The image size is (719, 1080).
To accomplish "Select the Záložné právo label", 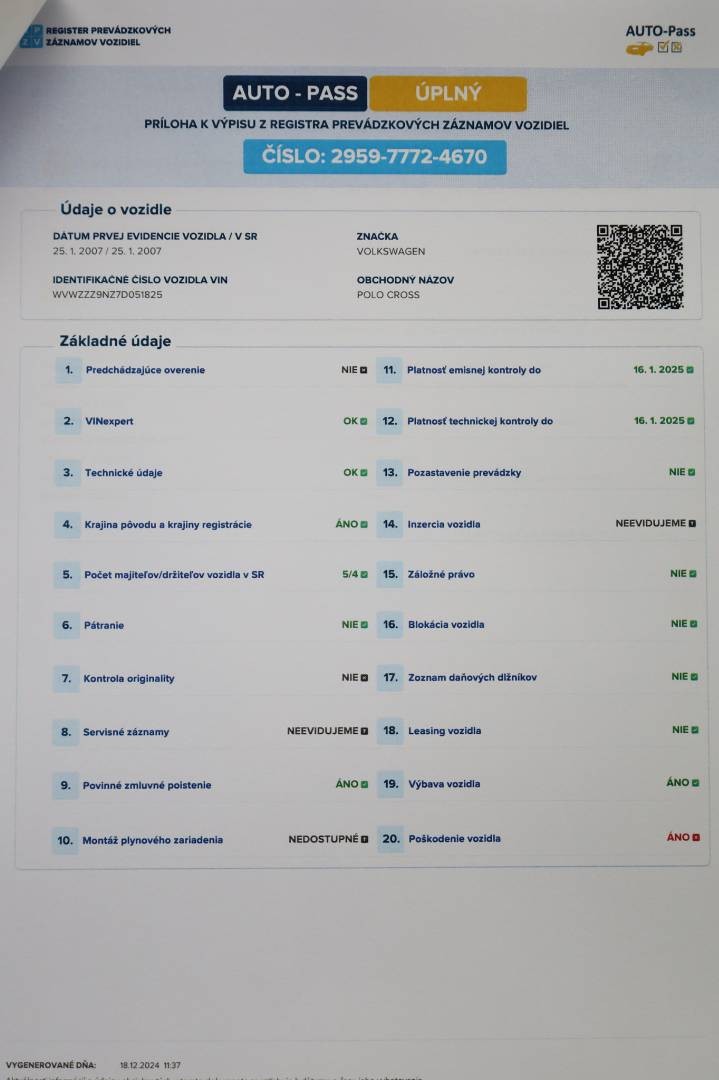I will [441, 574].
